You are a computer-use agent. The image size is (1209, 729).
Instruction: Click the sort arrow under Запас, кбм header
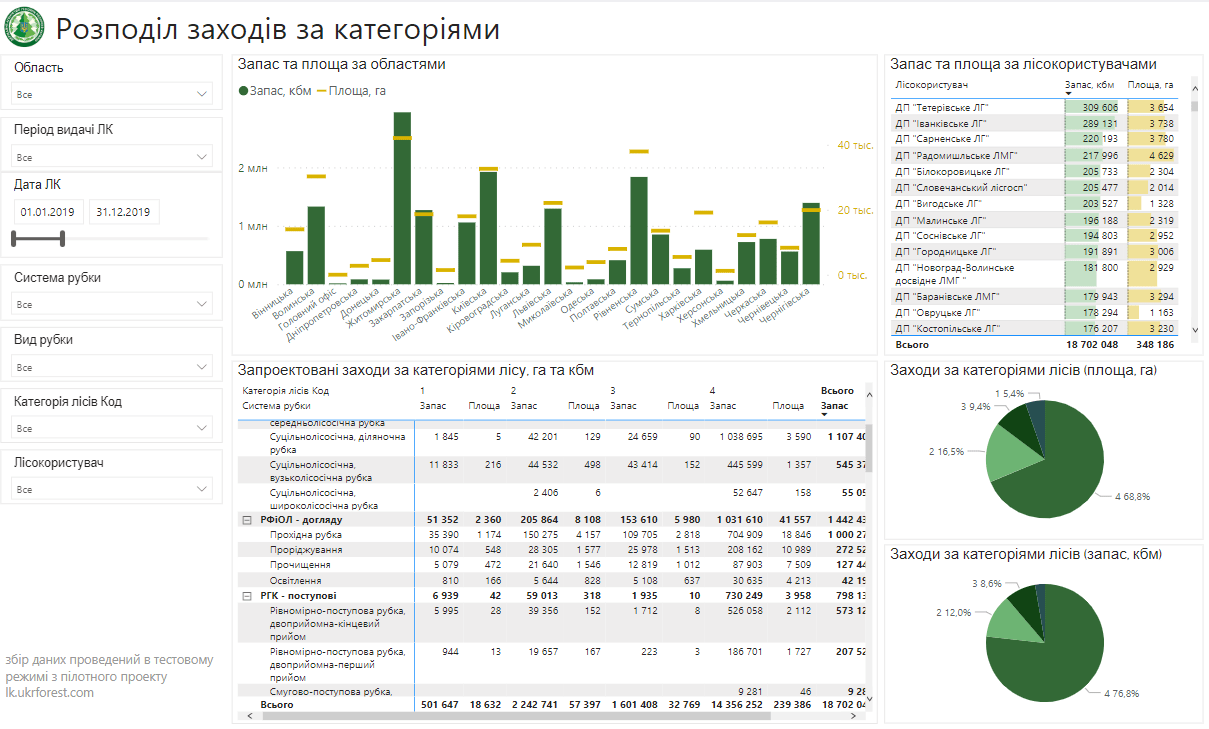(1069, 94)
